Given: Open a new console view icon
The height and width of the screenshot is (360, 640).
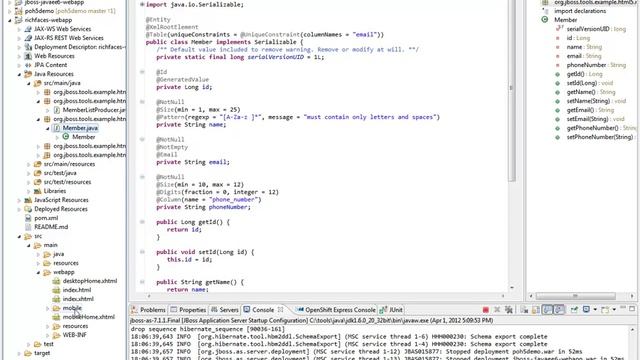Looking at the screenshot, I should 606,310.
